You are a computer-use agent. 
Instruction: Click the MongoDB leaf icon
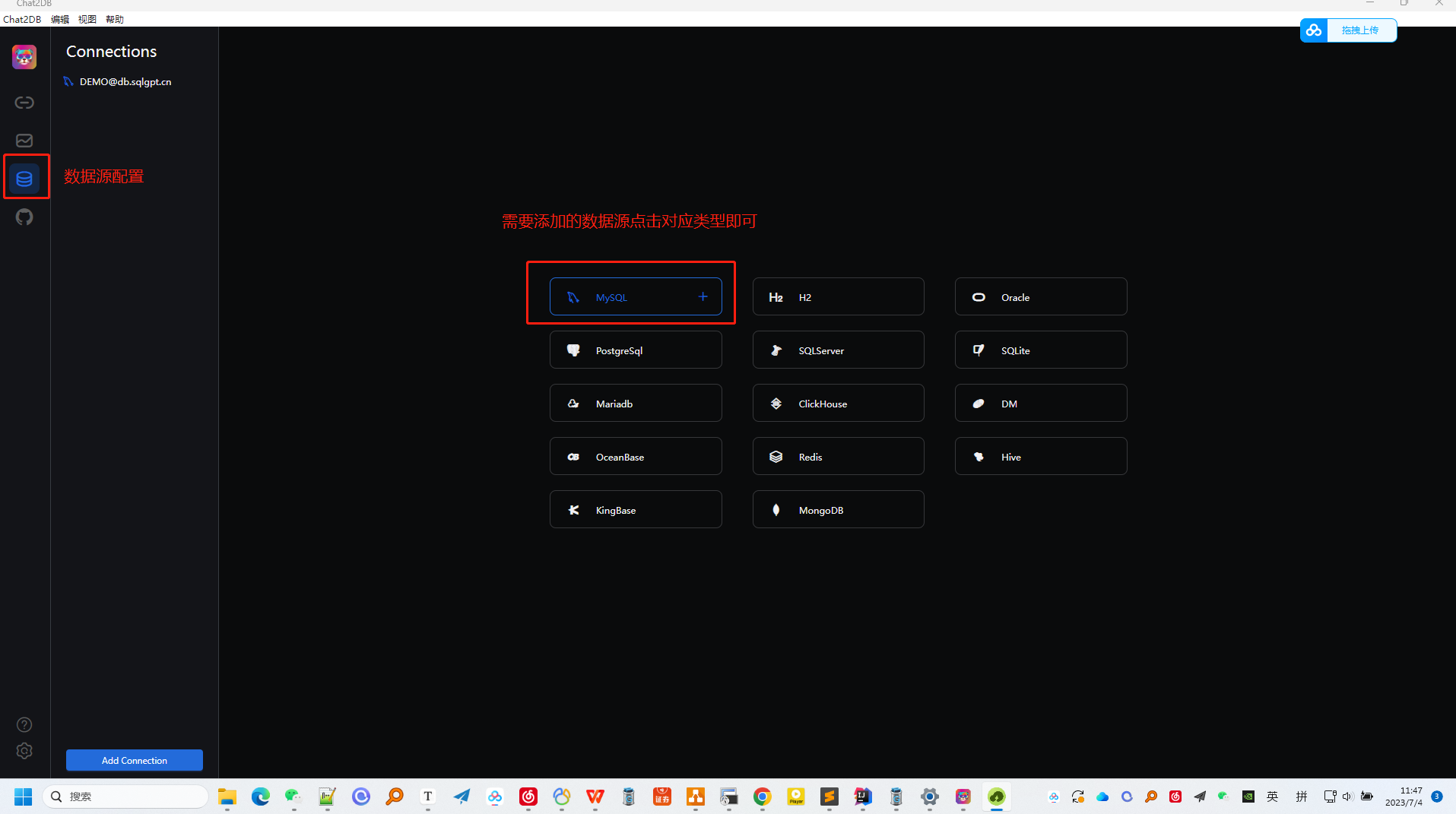(776, 510)
